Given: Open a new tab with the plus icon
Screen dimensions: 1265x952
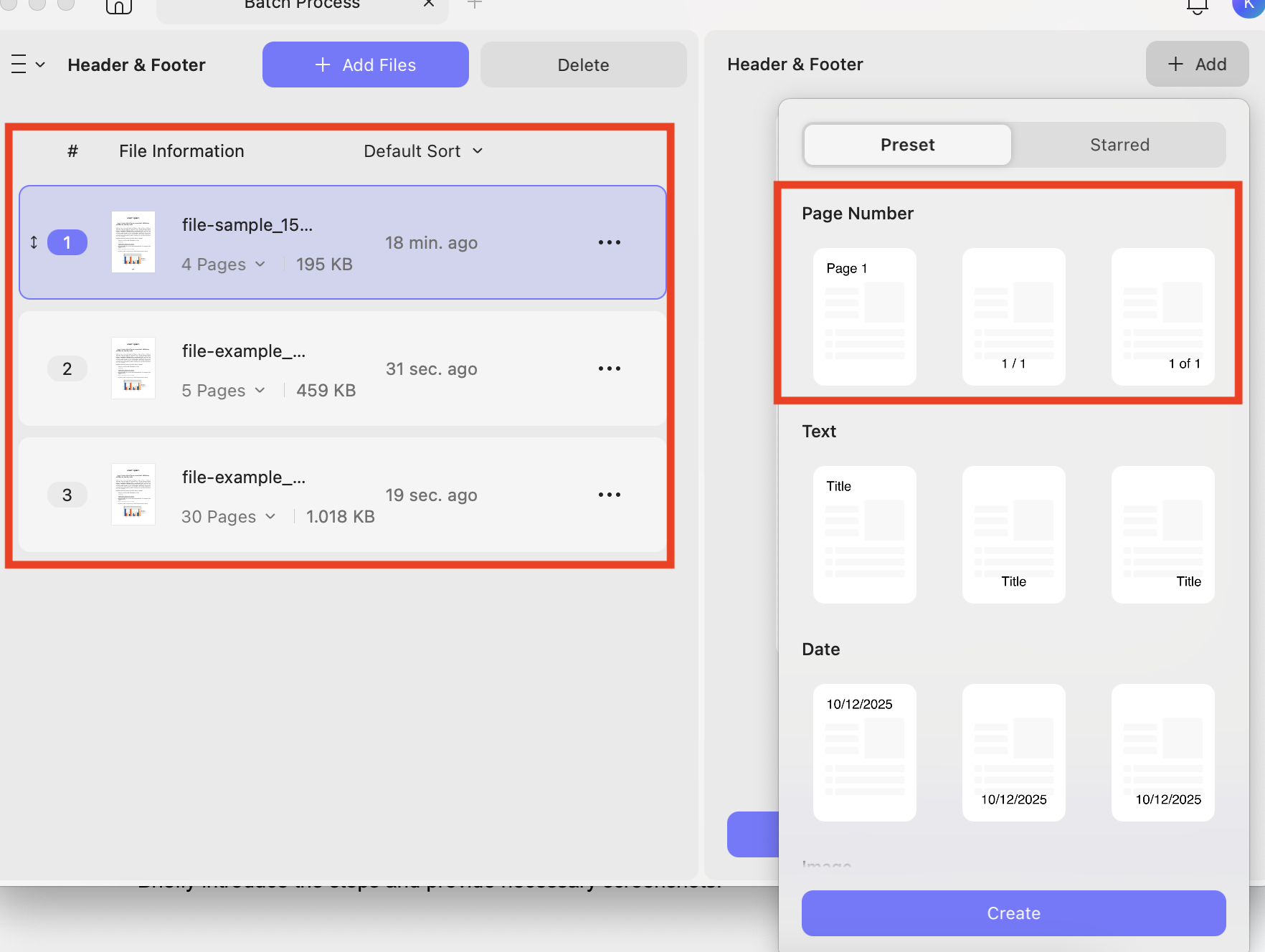Looking at the screenshot, I should [474, 4].
